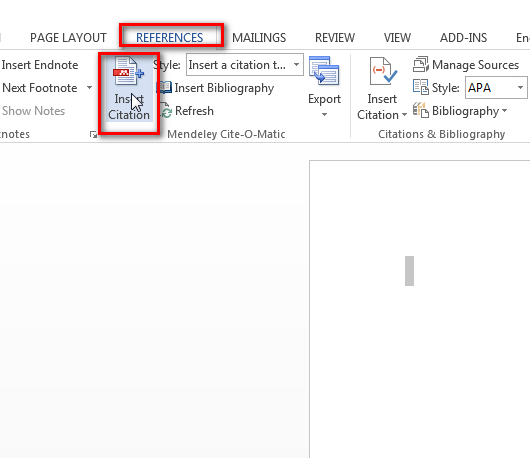
Task: Open the PAGE LAYOUT tab
Action: pyautogui.click(x=68, y=38)
